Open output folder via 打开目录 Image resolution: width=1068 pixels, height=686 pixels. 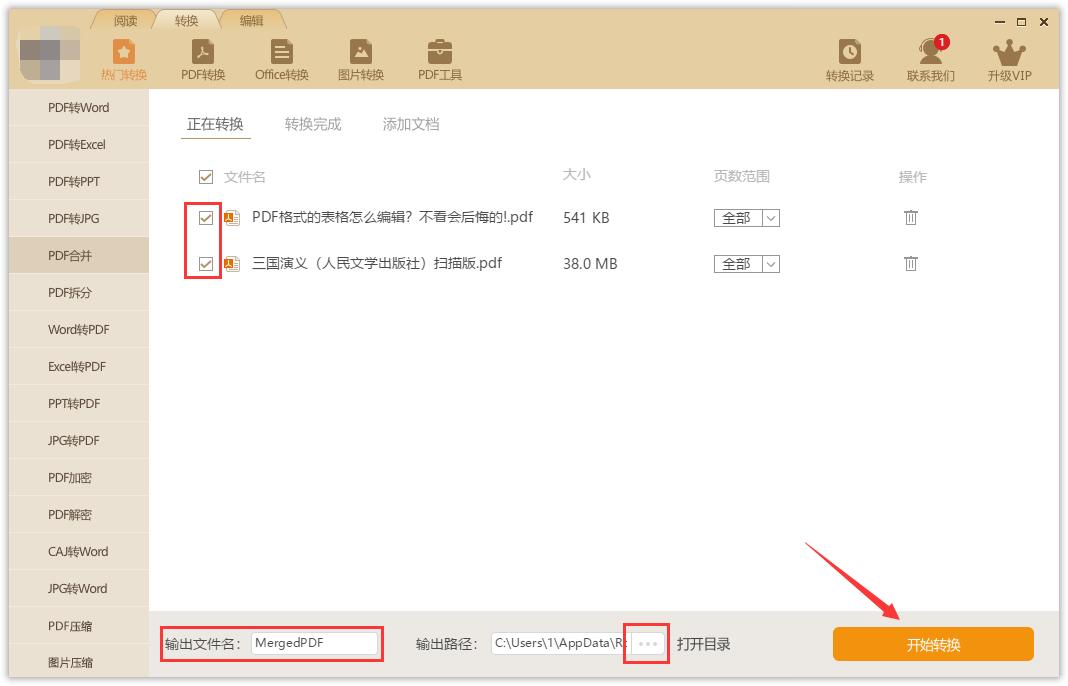coord(704,644)
